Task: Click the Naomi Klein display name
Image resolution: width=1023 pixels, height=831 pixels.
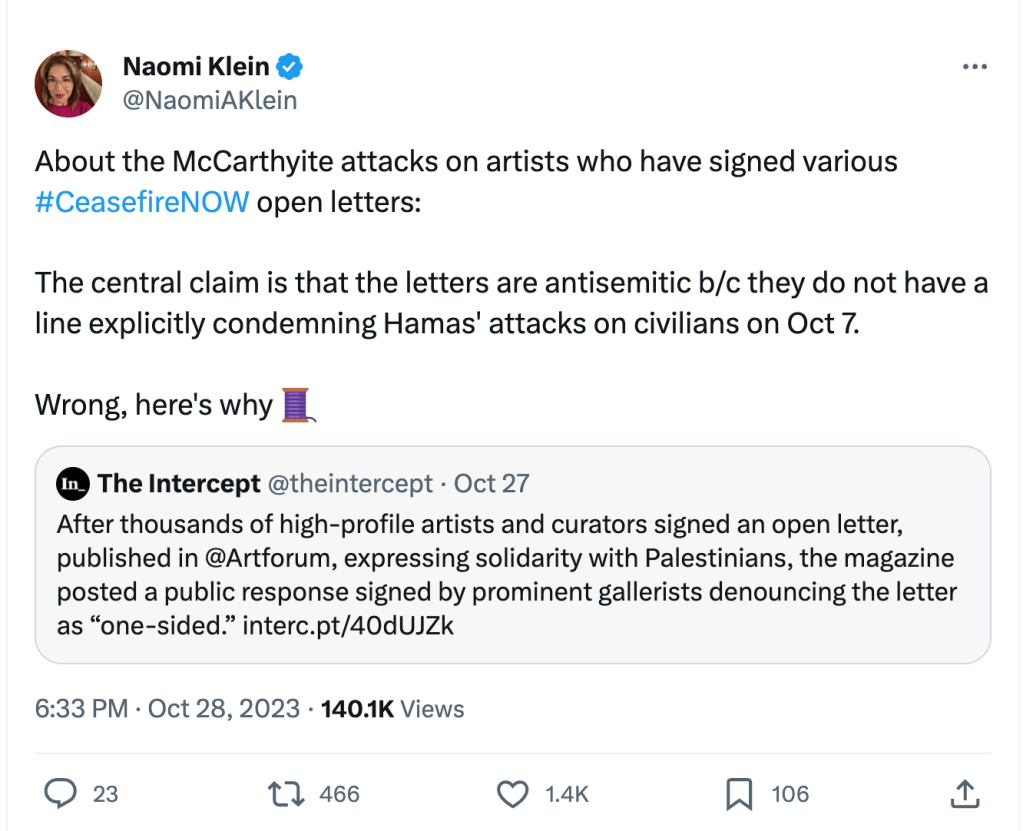Action: 196,67
